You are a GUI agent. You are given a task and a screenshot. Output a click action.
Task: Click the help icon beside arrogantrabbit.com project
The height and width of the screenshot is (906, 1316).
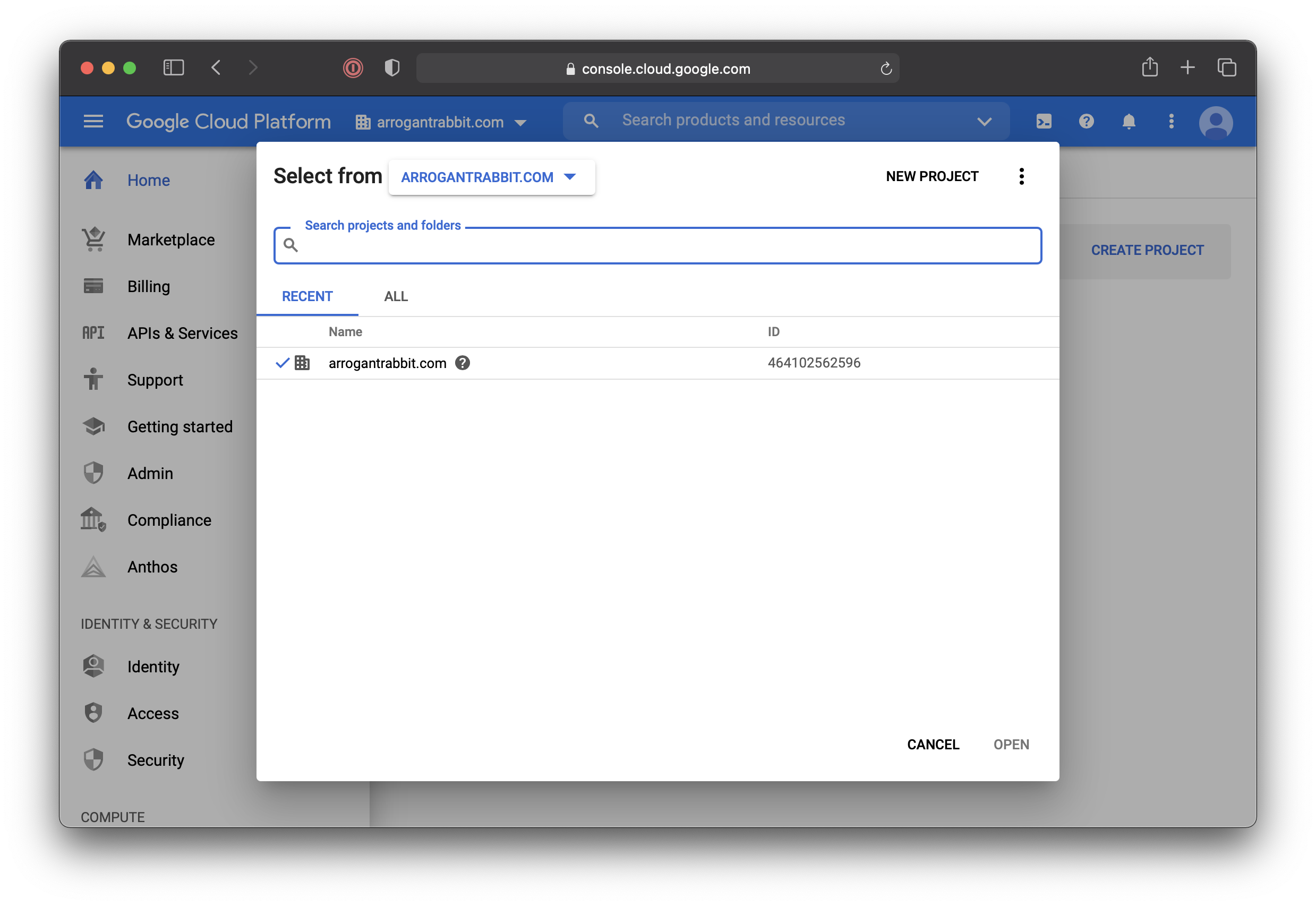pos(463,362)
